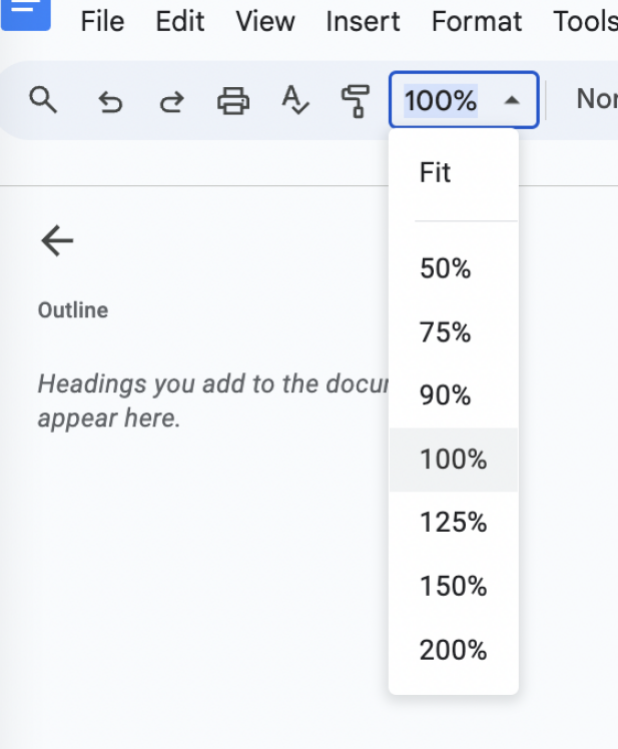
Task: Click the 'Headings you add' hint text
Action: 213,401
